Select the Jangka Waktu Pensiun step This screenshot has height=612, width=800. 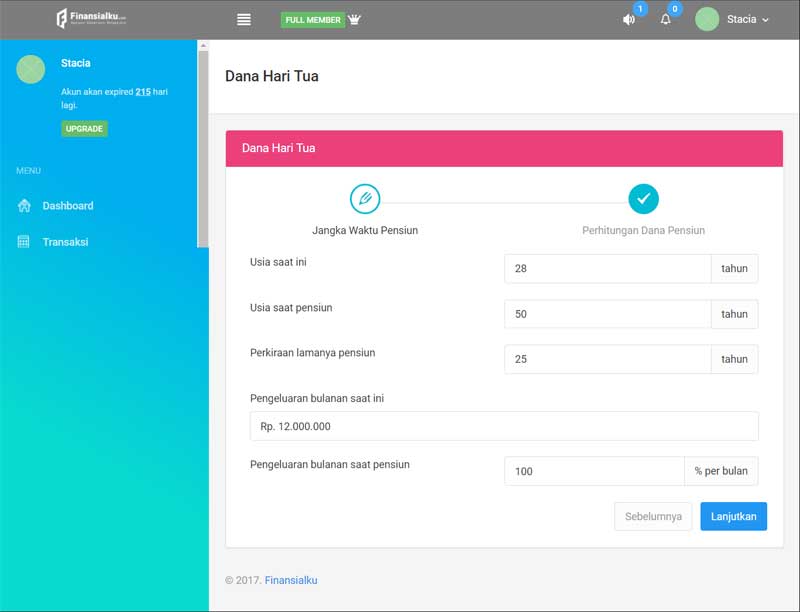click(365, 199)
